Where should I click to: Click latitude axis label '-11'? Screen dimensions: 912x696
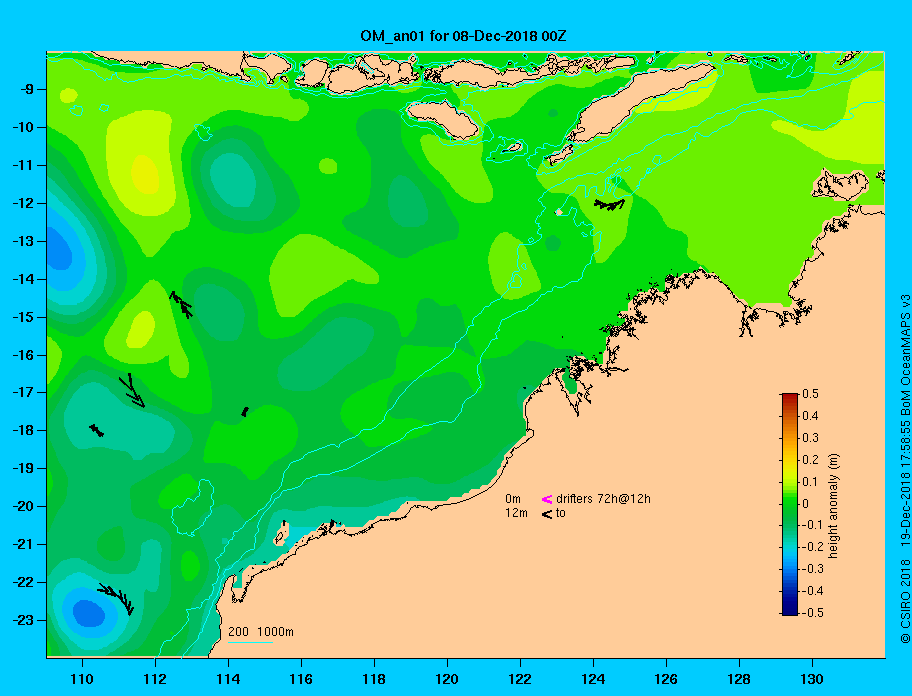click(x=23, y=166)
